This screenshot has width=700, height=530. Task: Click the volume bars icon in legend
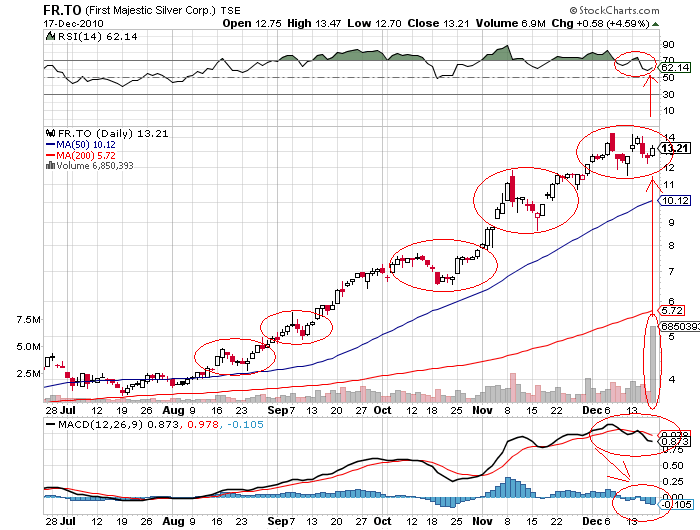[50, 165]
